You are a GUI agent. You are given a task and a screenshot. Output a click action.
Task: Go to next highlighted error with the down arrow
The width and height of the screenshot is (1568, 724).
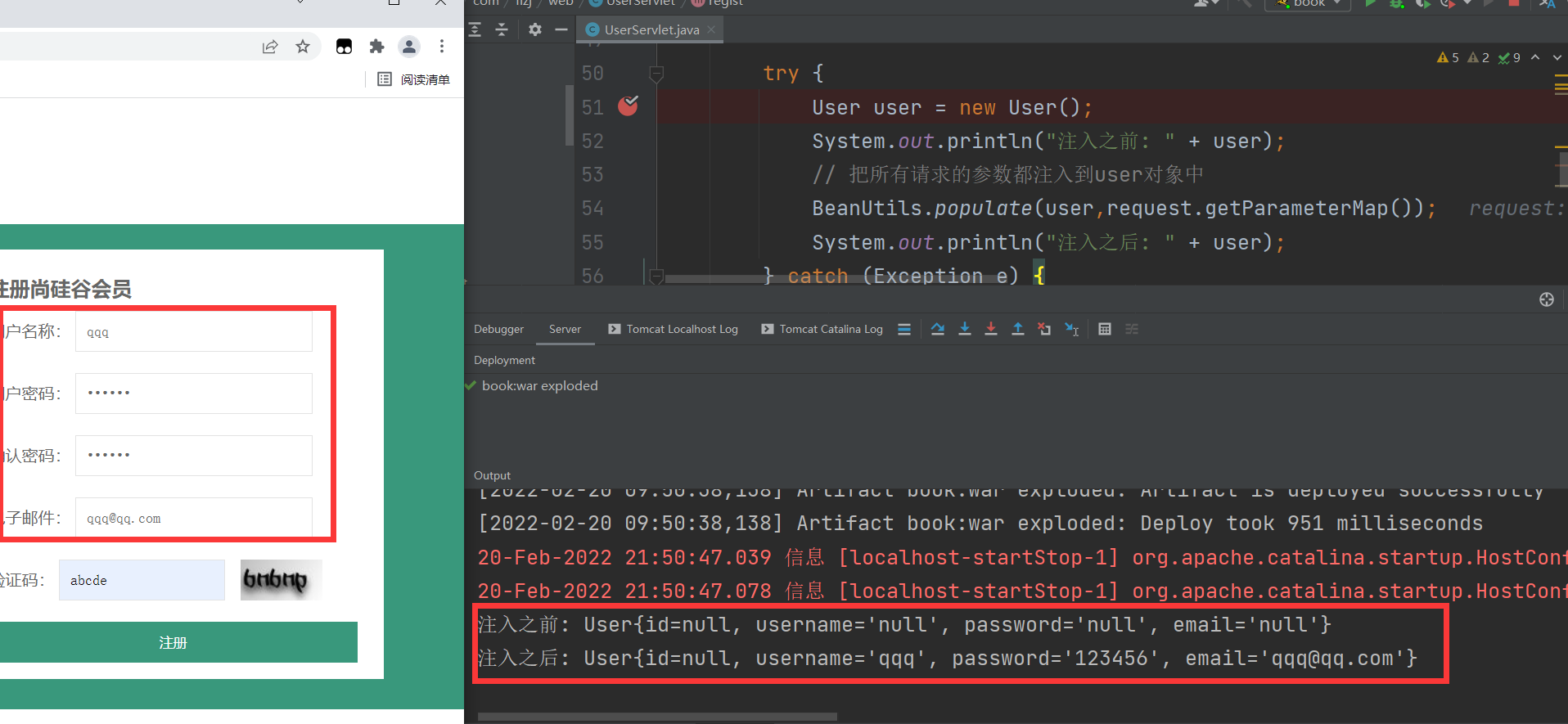pos(1557,57)
